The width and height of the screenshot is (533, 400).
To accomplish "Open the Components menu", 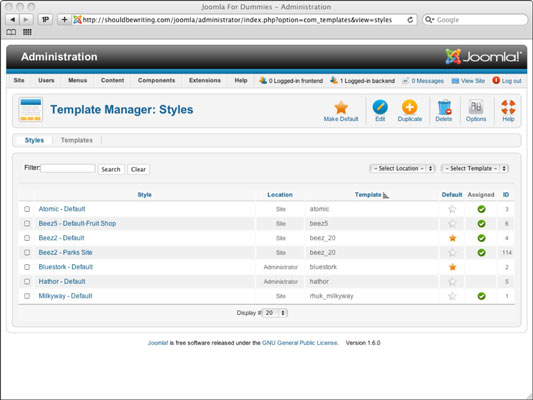I will (156, 81).
